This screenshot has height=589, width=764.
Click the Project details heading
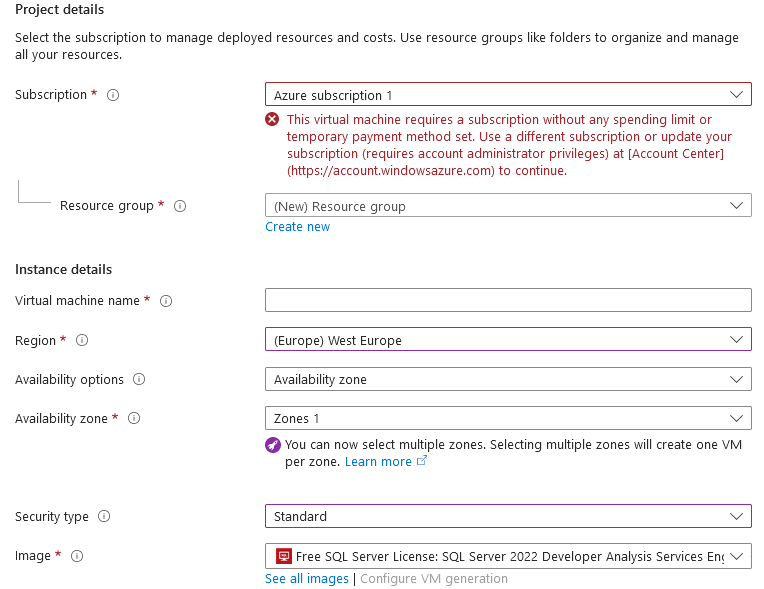[x=59, y=10]
